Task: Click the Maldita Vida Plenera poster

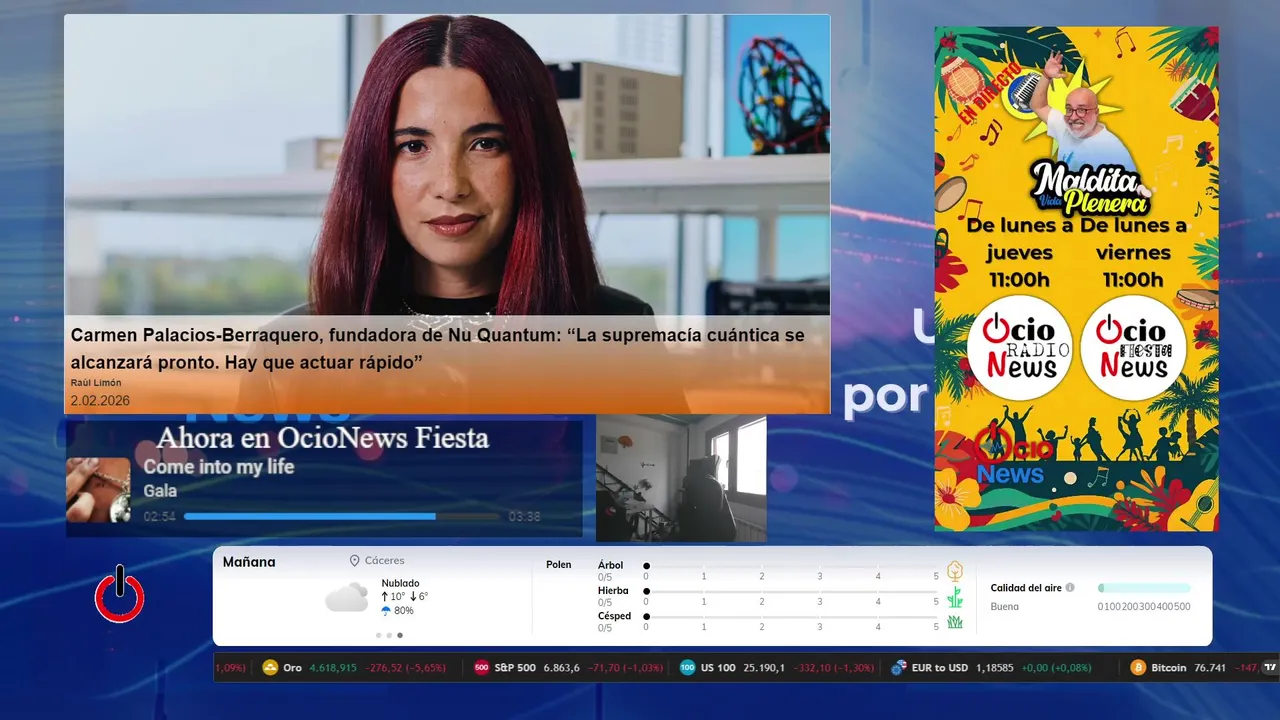Action: point(1076,278)
